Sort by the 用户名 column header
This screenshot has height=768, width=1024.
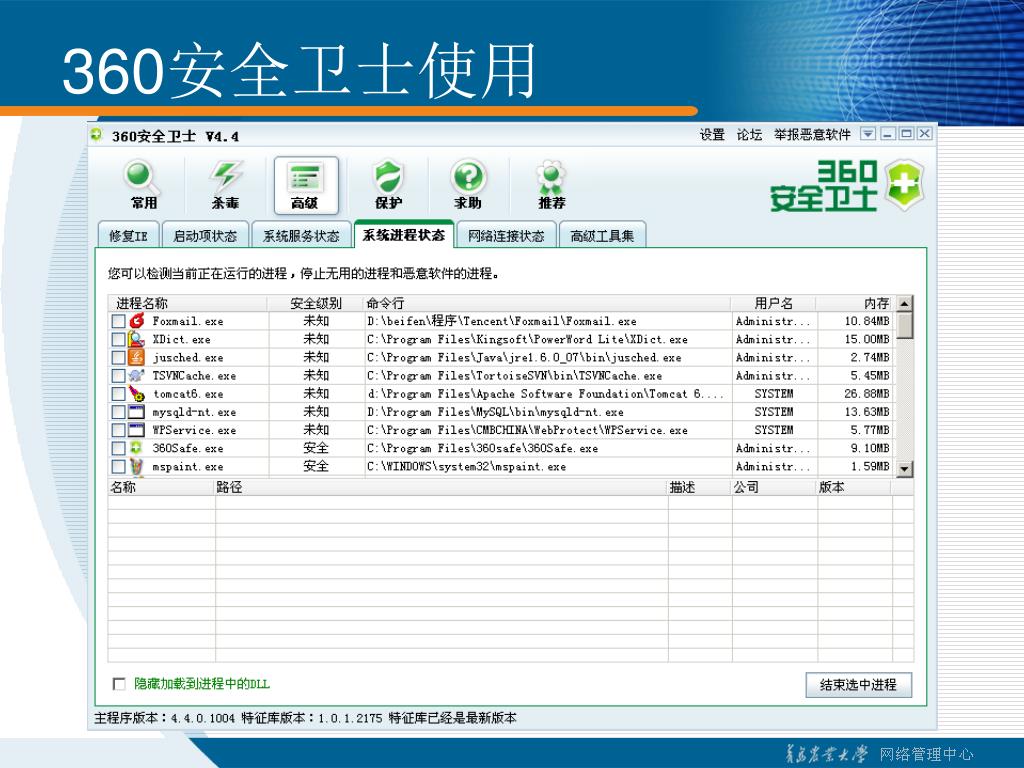coord(773,303)
